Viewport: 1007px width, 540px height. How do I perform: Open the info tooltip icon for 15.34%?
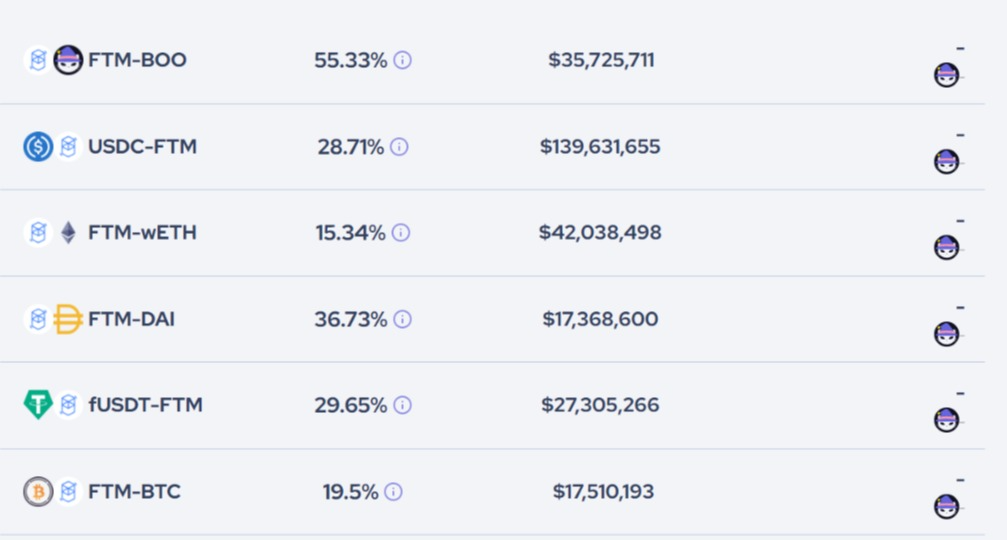pos(401,232)
